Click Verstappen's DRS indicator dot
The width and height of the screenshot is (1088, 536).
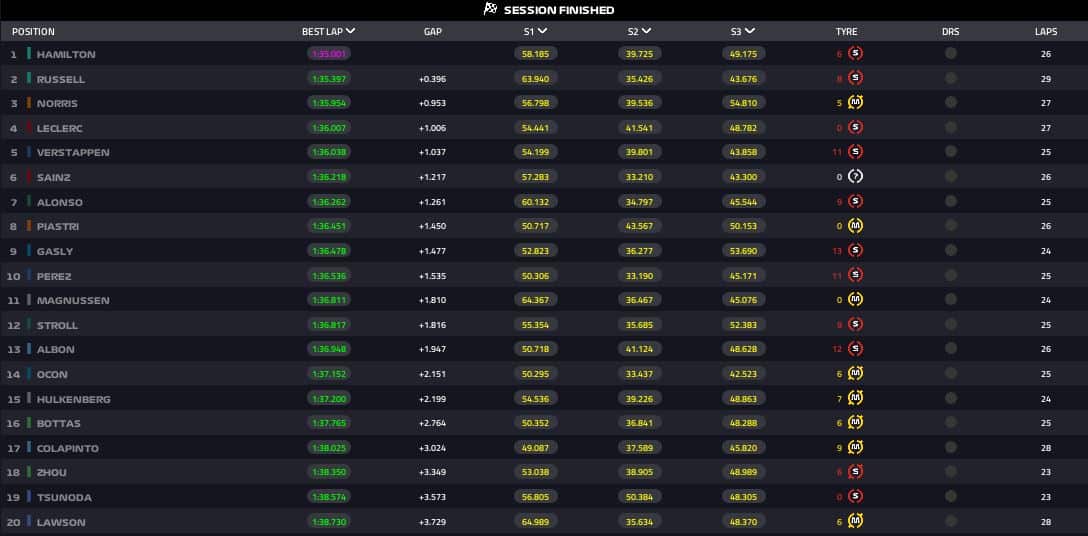(951, 152)
